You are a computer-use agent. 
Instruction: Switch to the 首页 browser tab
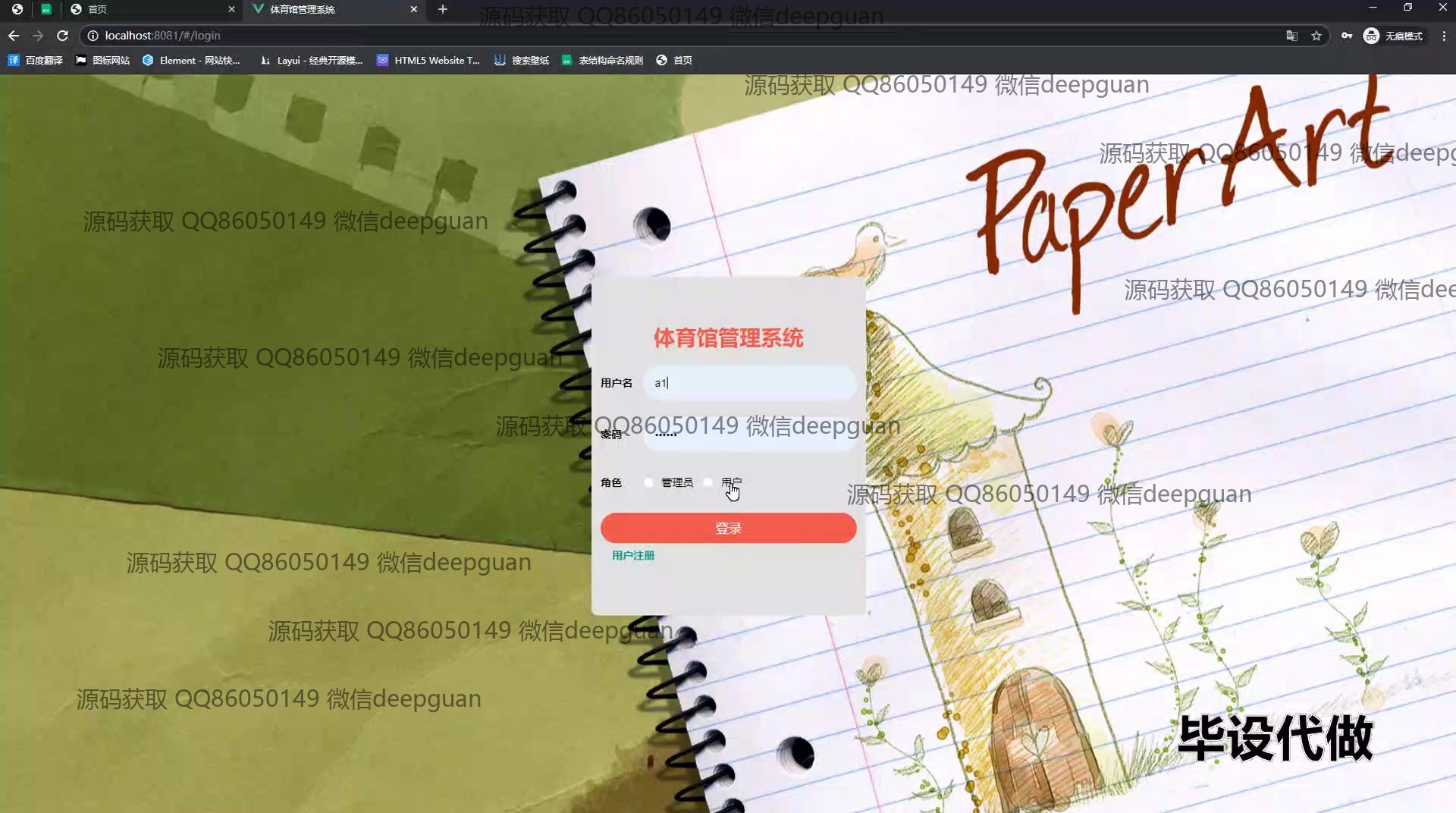pyautogui.click(x=152, y=9)
